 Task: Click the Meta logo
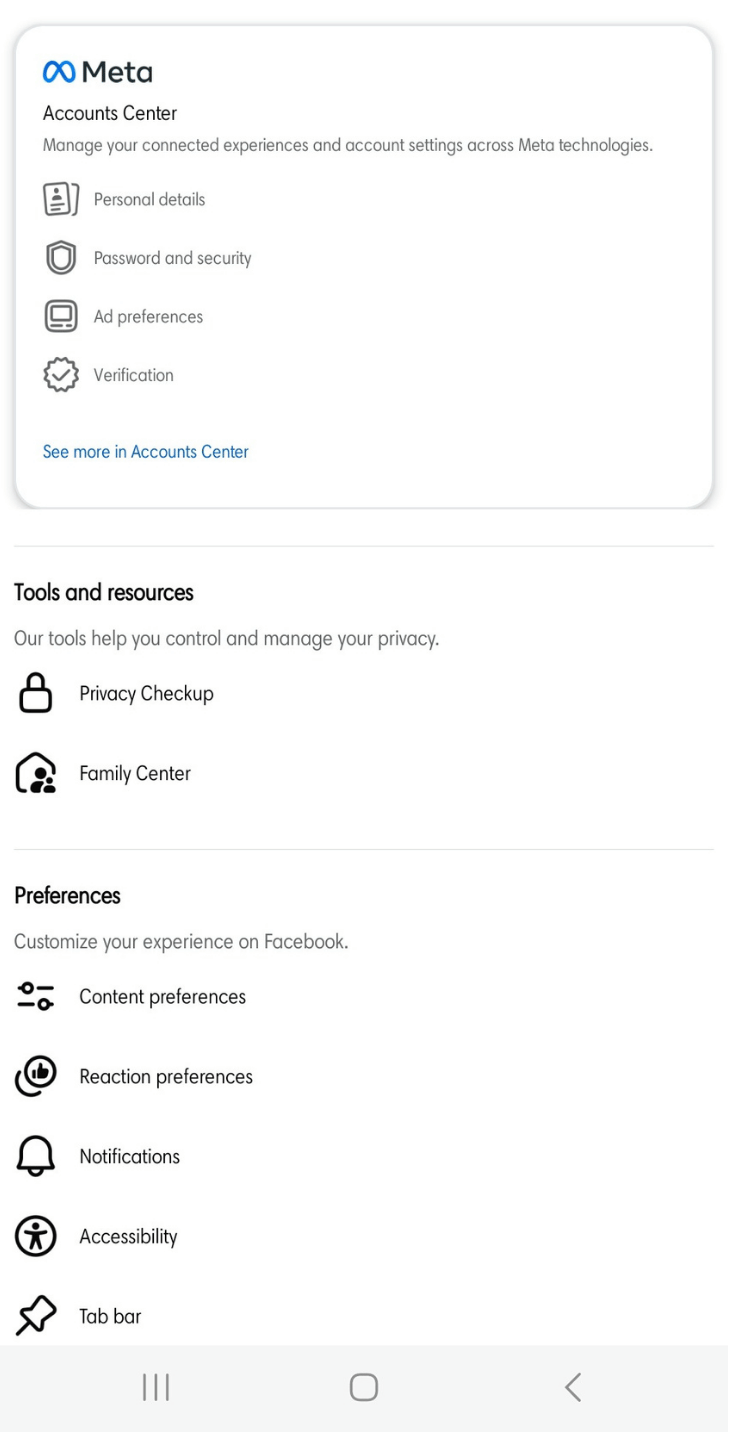click(97, 72)
